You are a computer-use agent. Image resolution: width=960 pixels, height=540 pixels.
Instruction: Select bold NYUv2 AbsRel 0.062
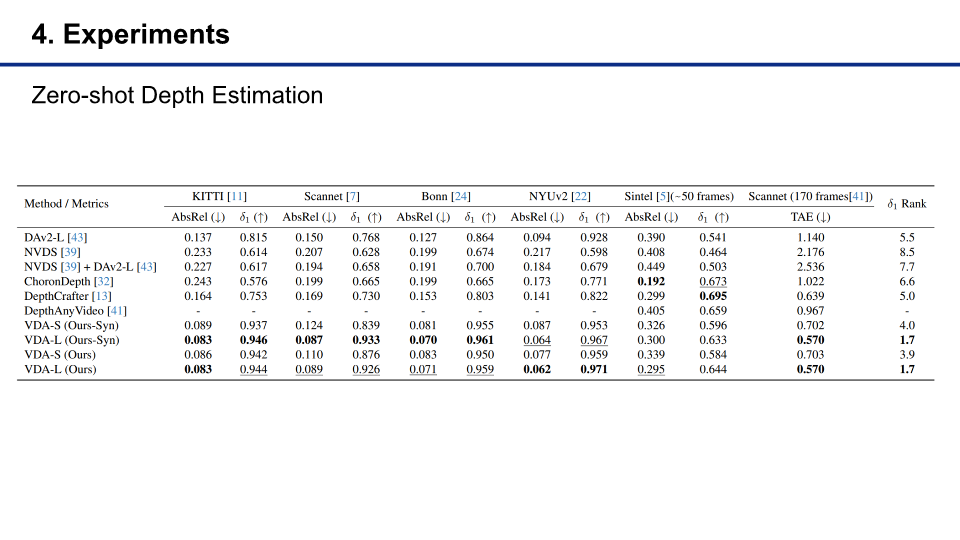(x=537, y=369)
